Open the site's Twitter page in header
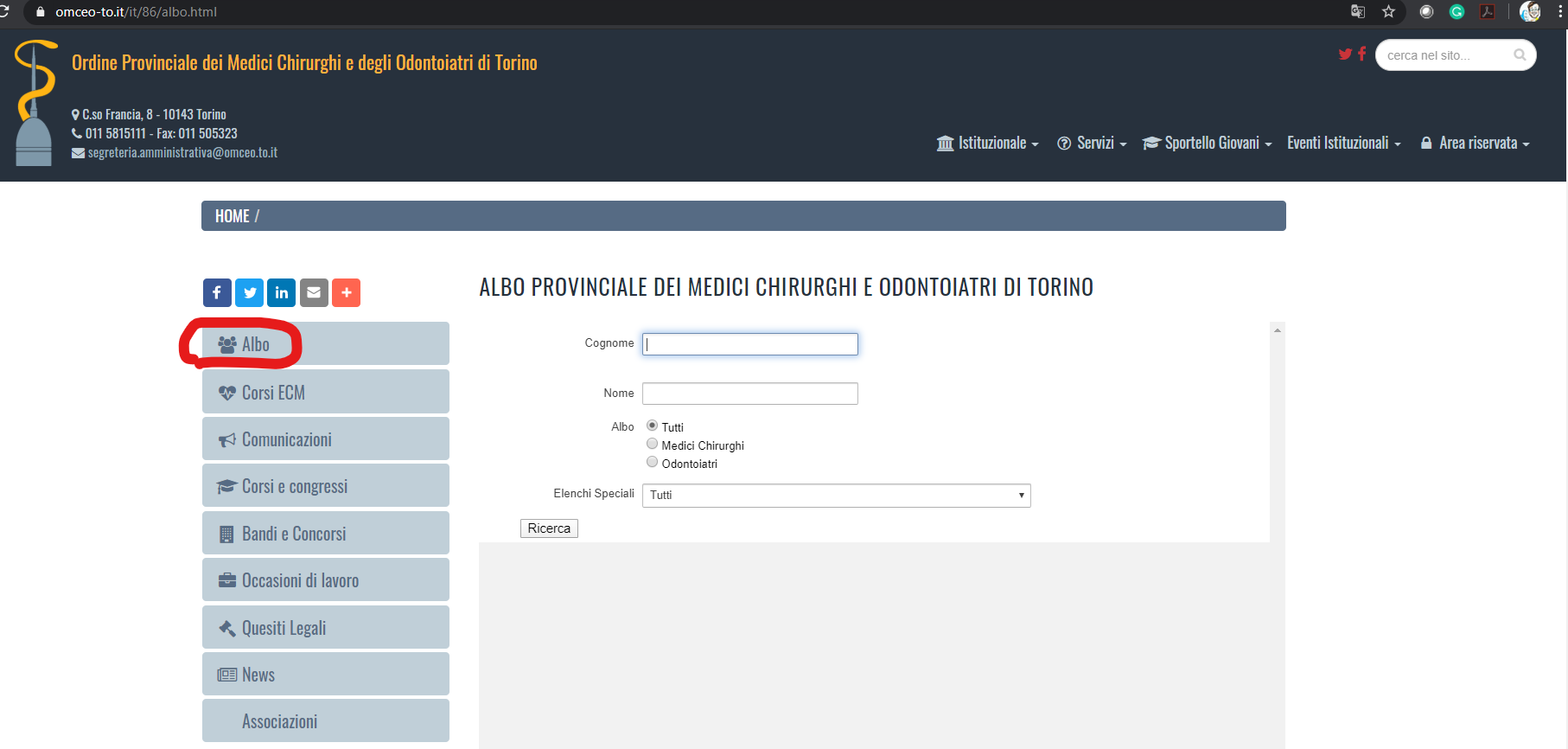 1345,54
